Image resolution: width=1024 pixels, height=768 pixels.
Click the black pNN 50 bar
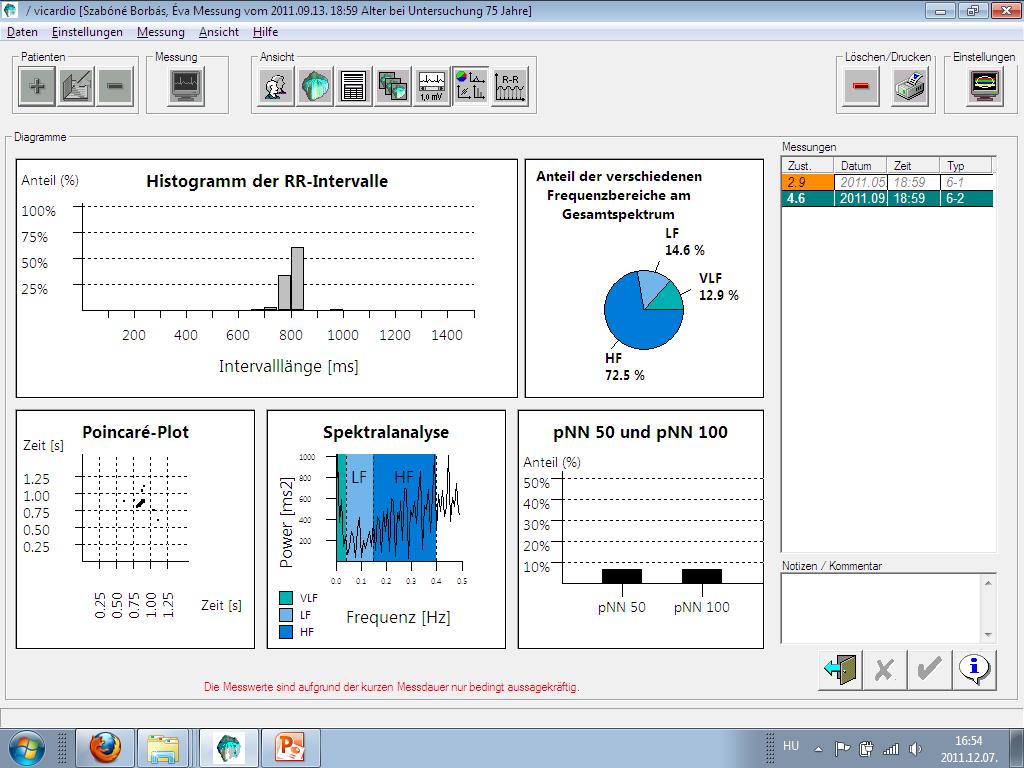coord(622,576)
